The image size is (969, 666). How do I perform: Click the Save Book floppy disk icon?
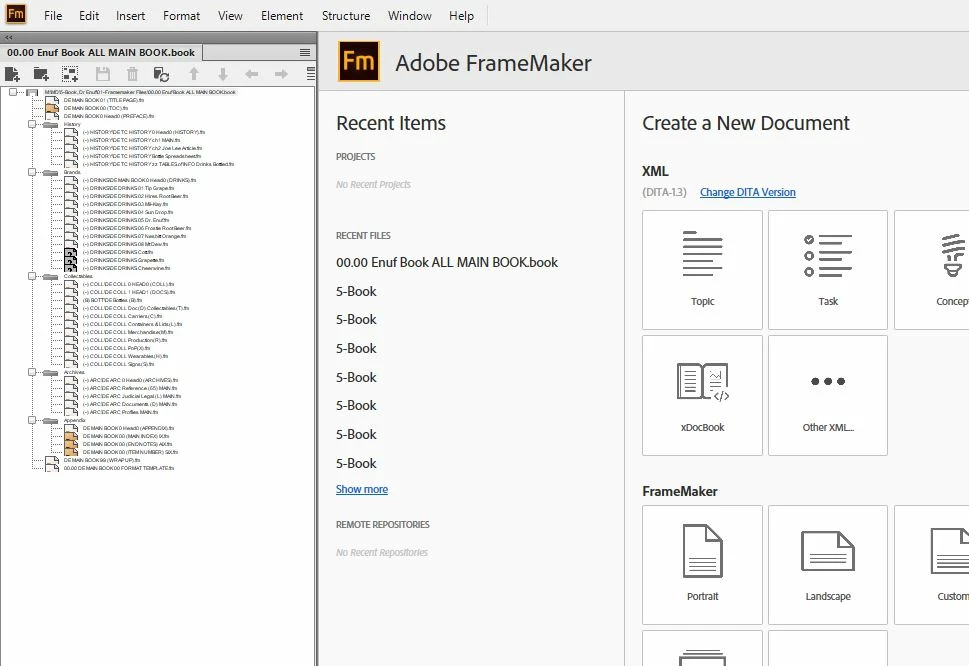click(103, 75)
